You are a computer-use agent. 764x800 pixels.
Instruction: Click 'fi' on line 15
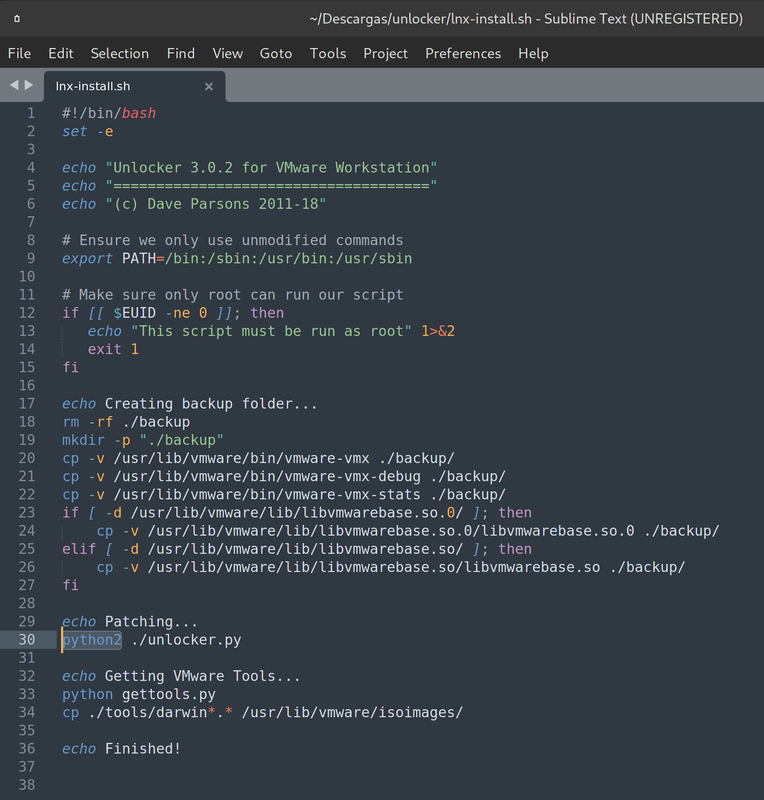[x=70, y=367]
